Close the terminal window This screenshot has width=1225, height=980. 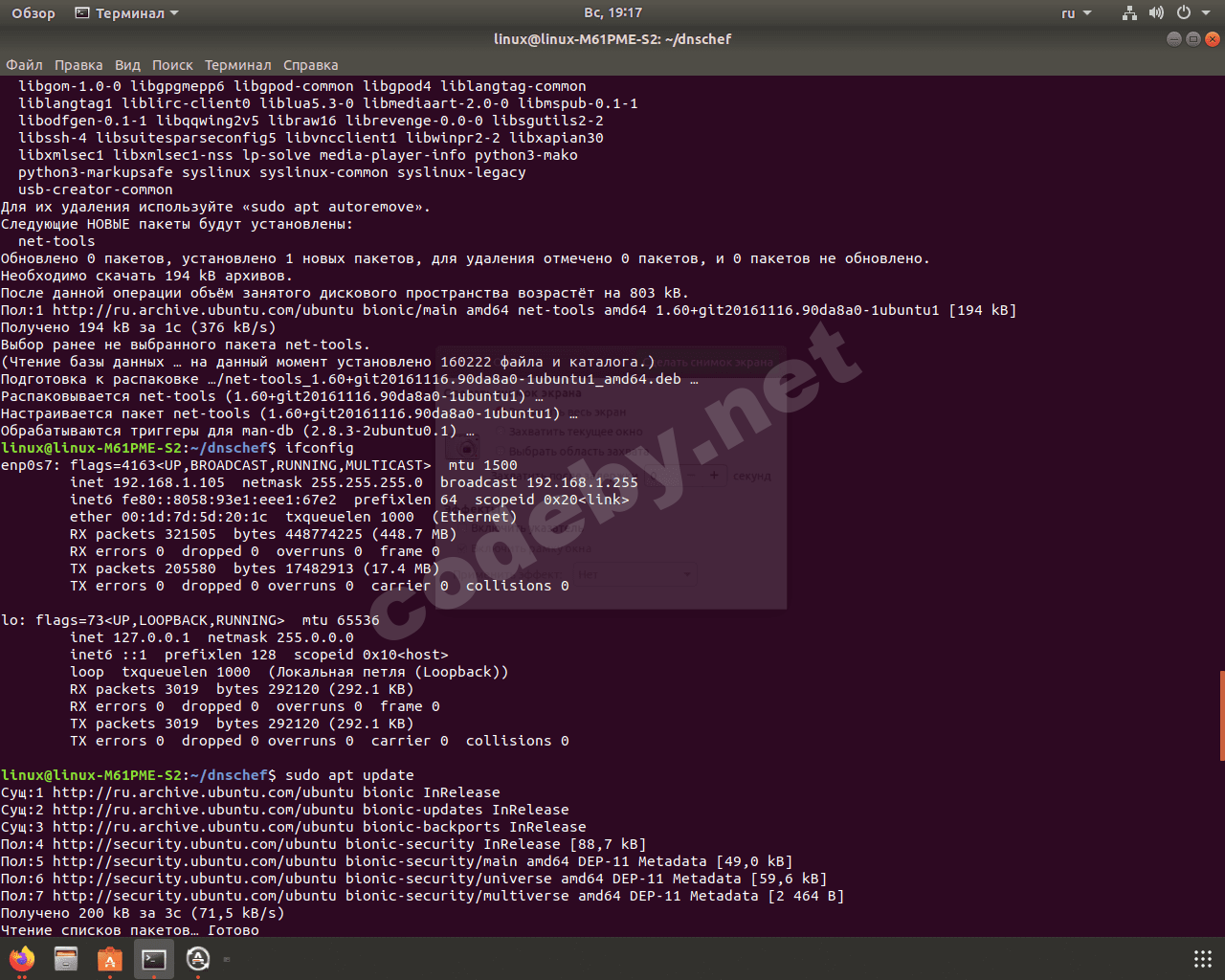(1213, 39)
